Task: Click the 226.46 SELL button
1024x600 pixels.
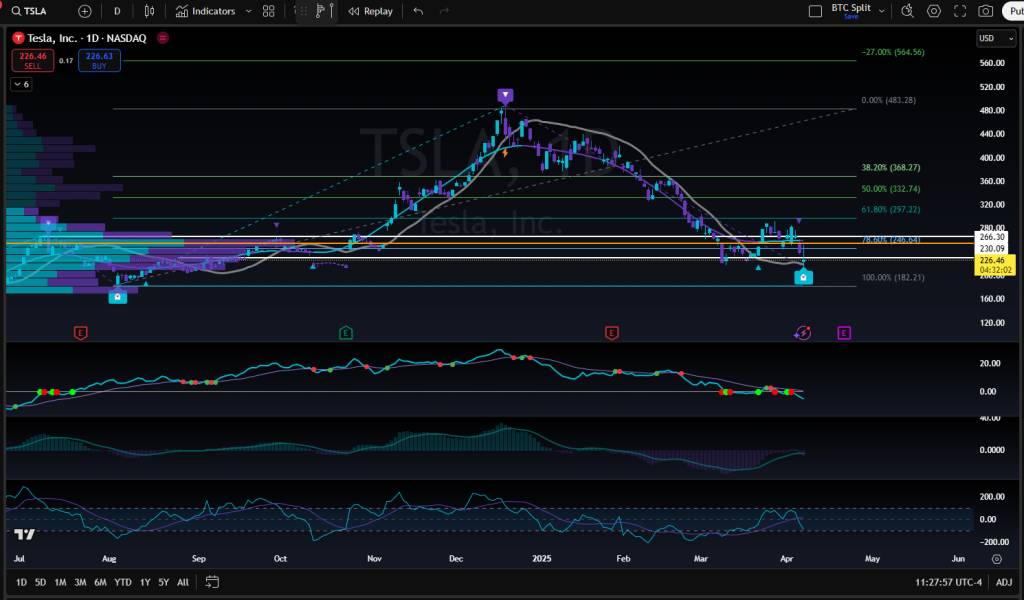Action: point(33,60)
